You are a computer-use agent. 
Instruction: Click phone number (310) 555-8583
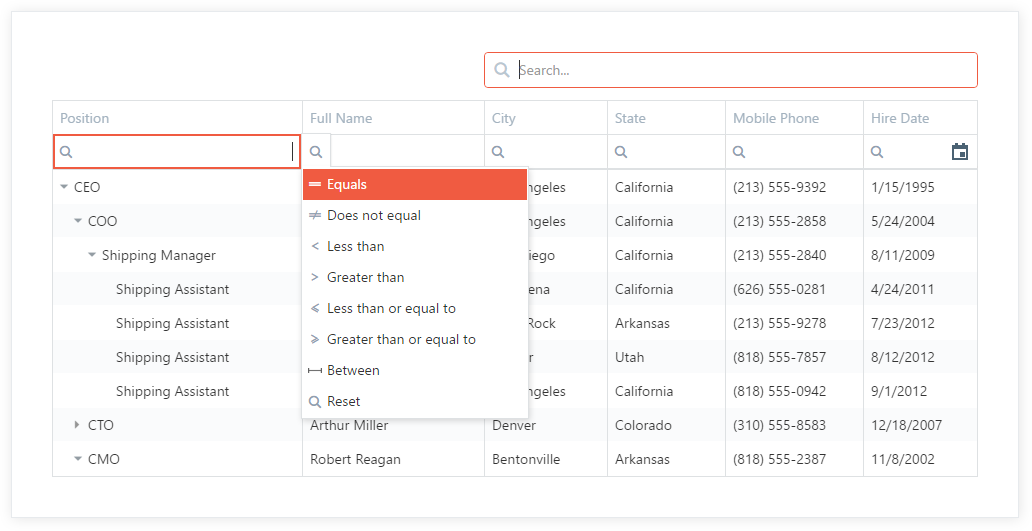tap(779, 425)
